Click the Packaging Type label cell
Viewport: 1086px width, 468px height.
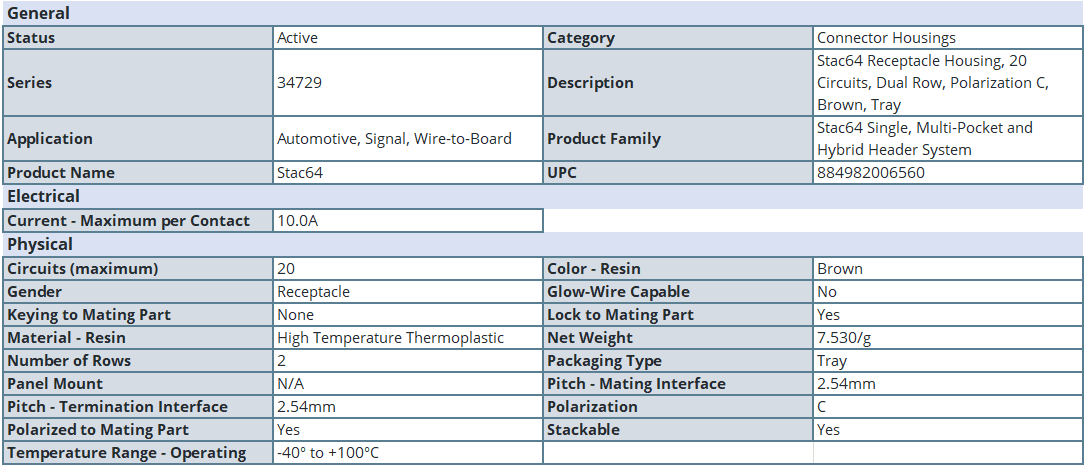click(678, 361)
